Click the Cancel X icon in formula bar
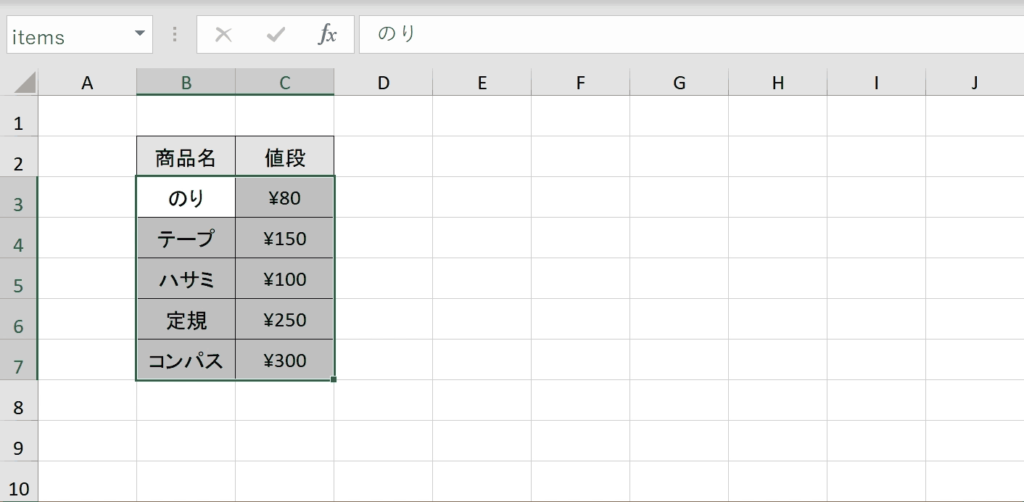 tap(223, 35)
